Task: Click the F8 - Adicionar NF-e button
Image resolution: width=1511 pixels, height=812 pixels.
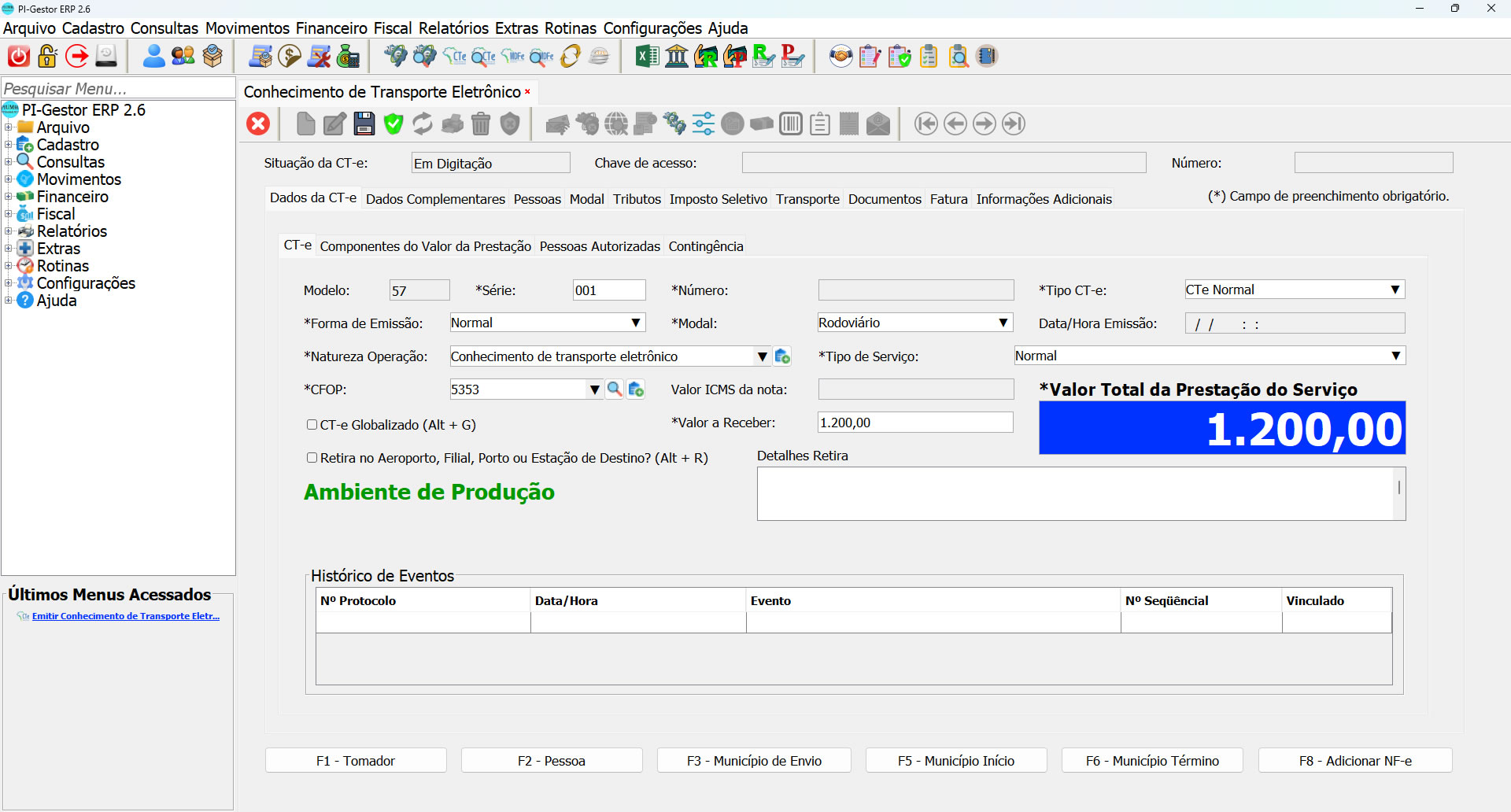Action: [x=1354, y=761]
